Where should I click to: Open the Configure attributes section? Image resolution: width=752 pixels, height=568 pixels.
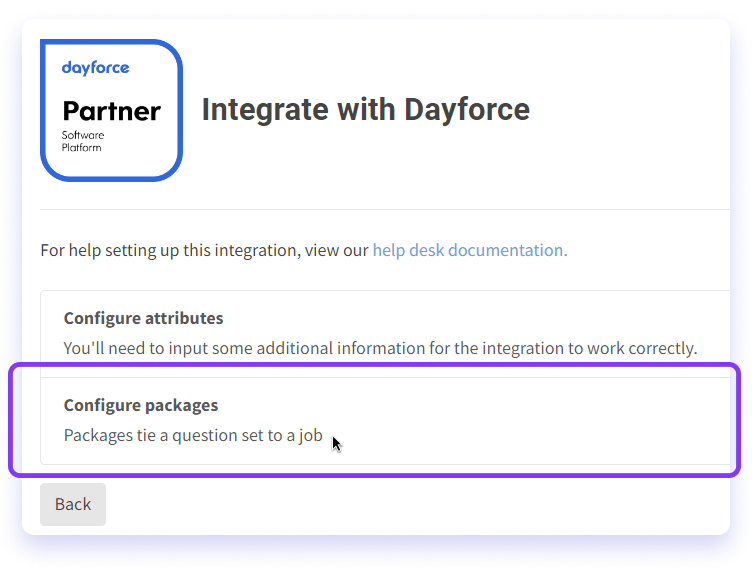[x=385, y=334]
